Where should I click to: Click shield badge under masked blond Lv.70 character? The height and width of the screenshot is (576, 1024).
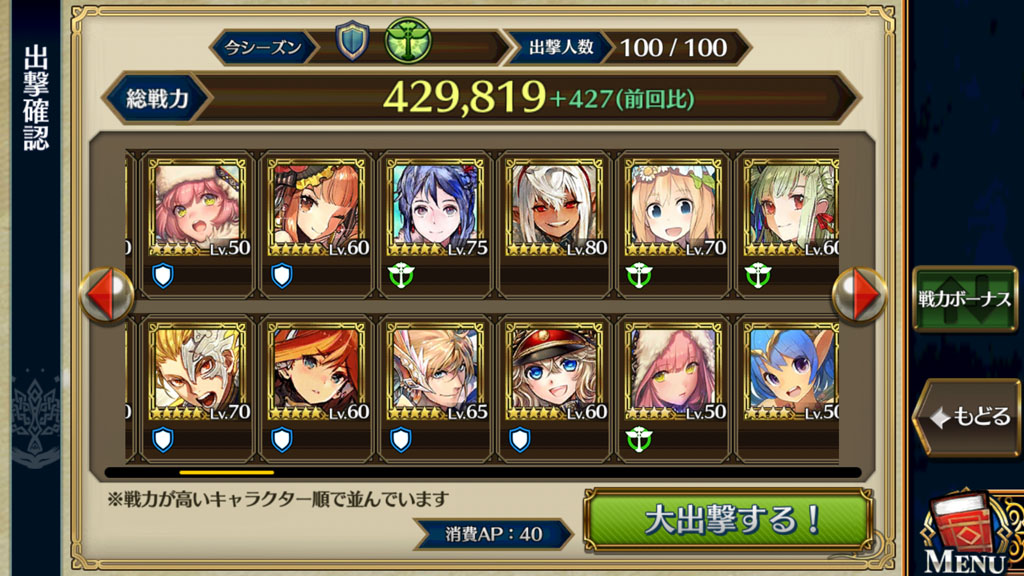[x=163, y=440]
